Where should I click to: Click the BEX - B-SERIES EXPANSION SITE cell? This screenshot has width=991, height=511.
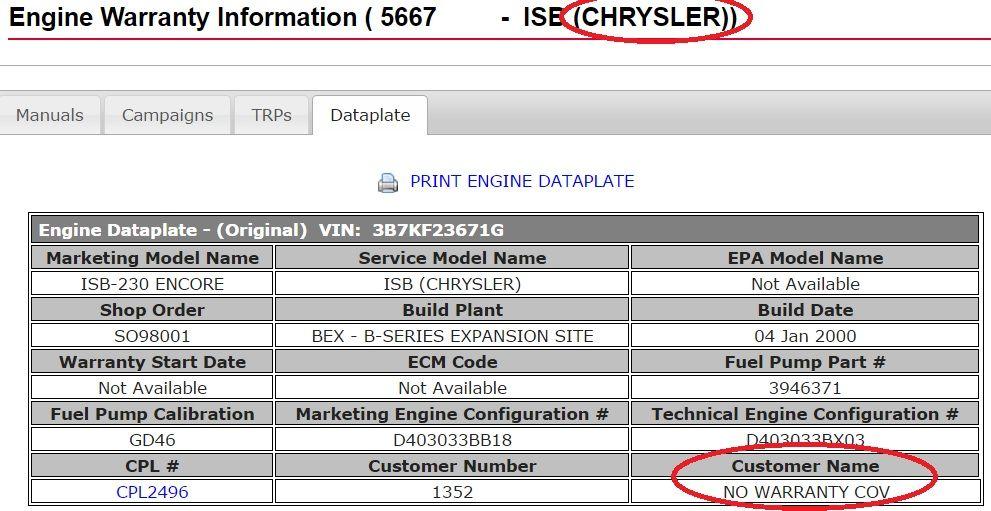452,335
